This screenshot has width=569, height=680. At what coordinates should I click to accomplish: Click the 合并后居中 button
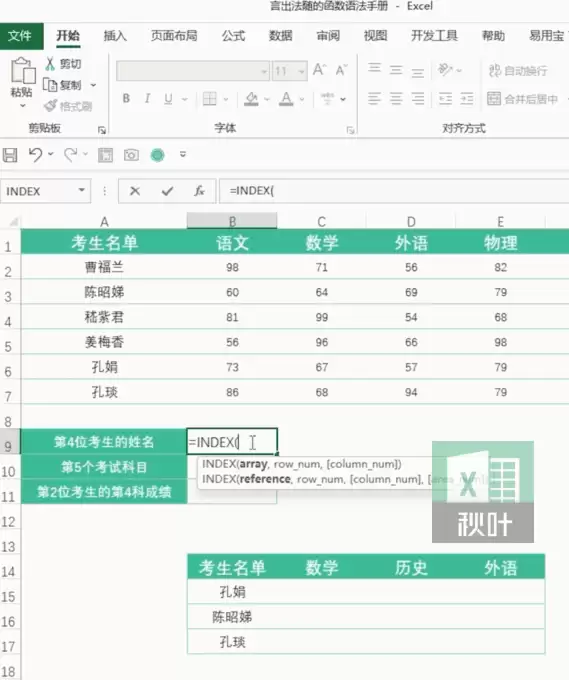pos(523,99)
